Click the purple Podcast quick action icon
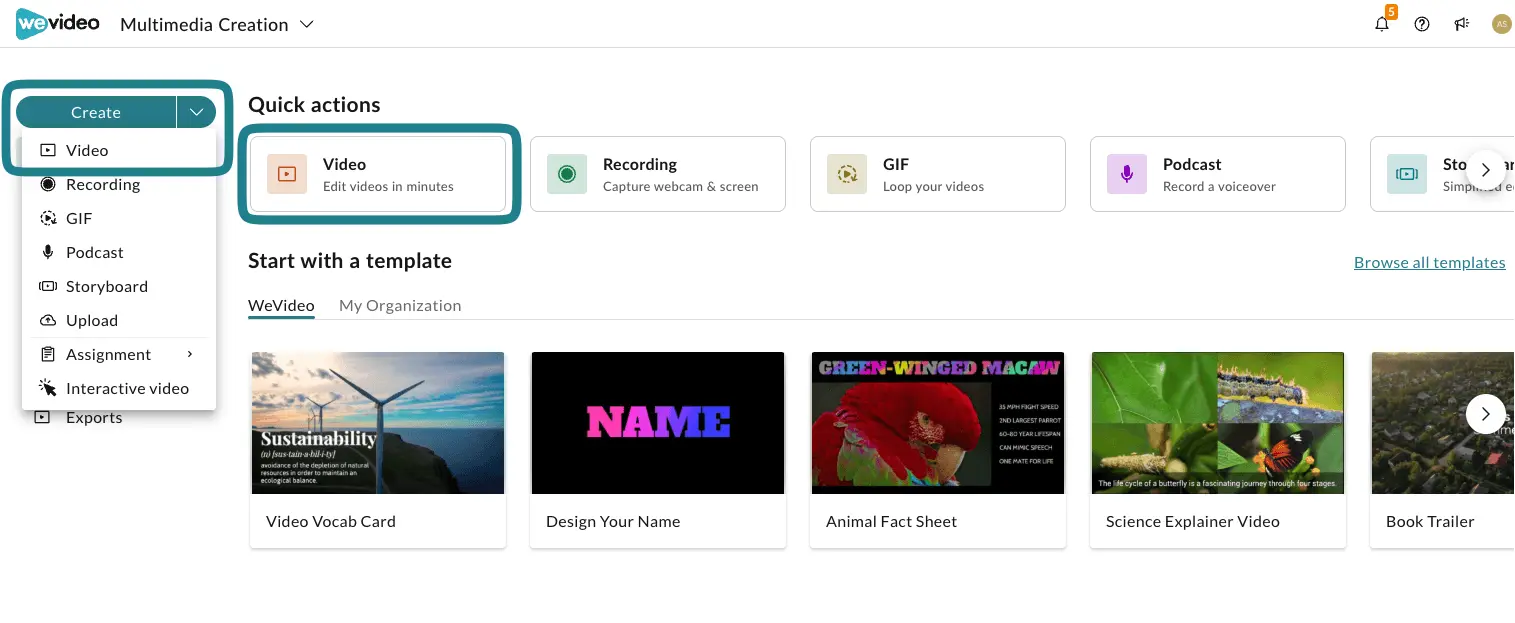The height and width of the screenshot is (623, 1515). click(x=1127, y=174)
